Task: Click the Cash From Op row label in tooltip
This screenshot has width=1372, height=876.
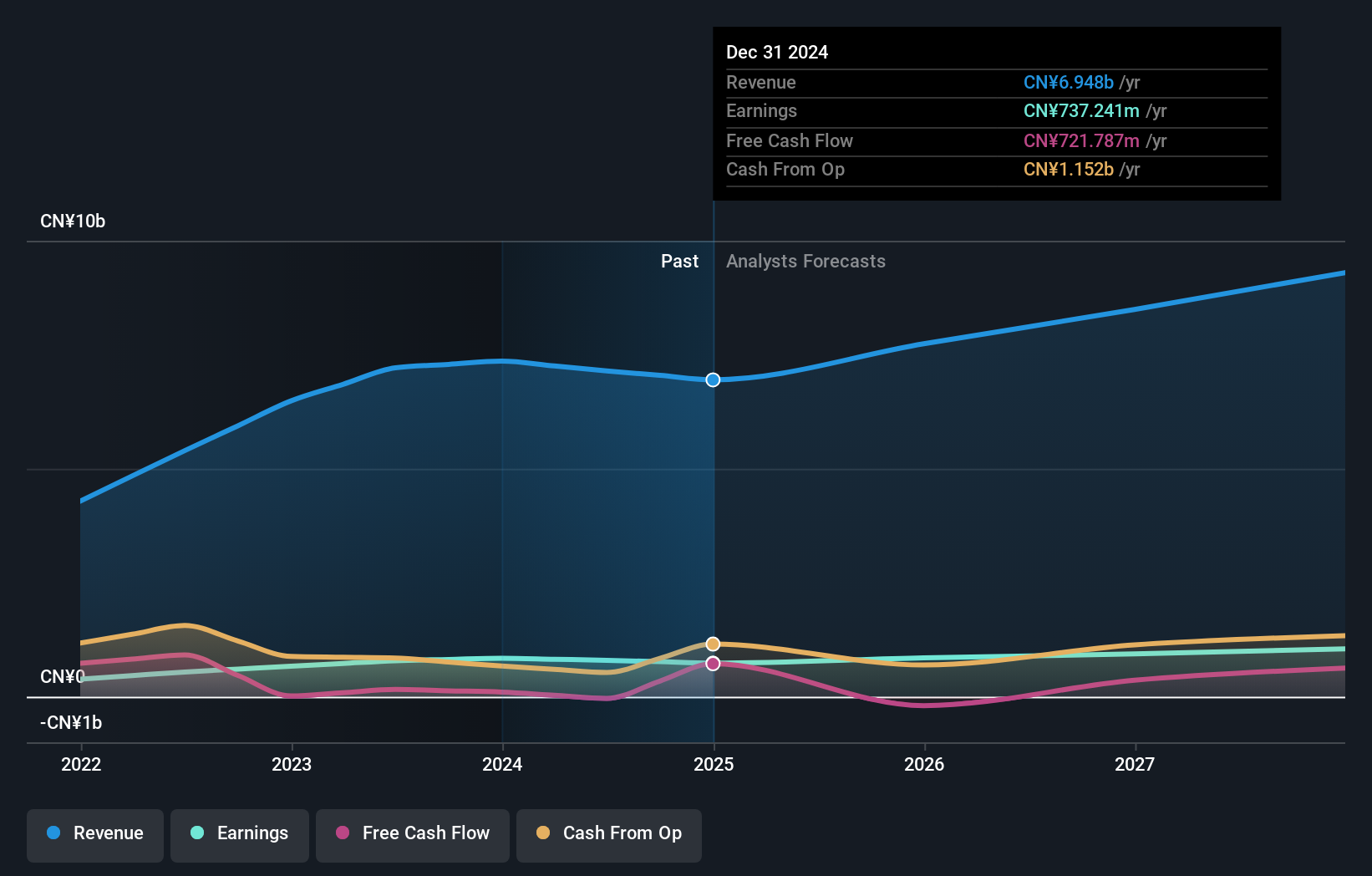Action: [785, 170]
